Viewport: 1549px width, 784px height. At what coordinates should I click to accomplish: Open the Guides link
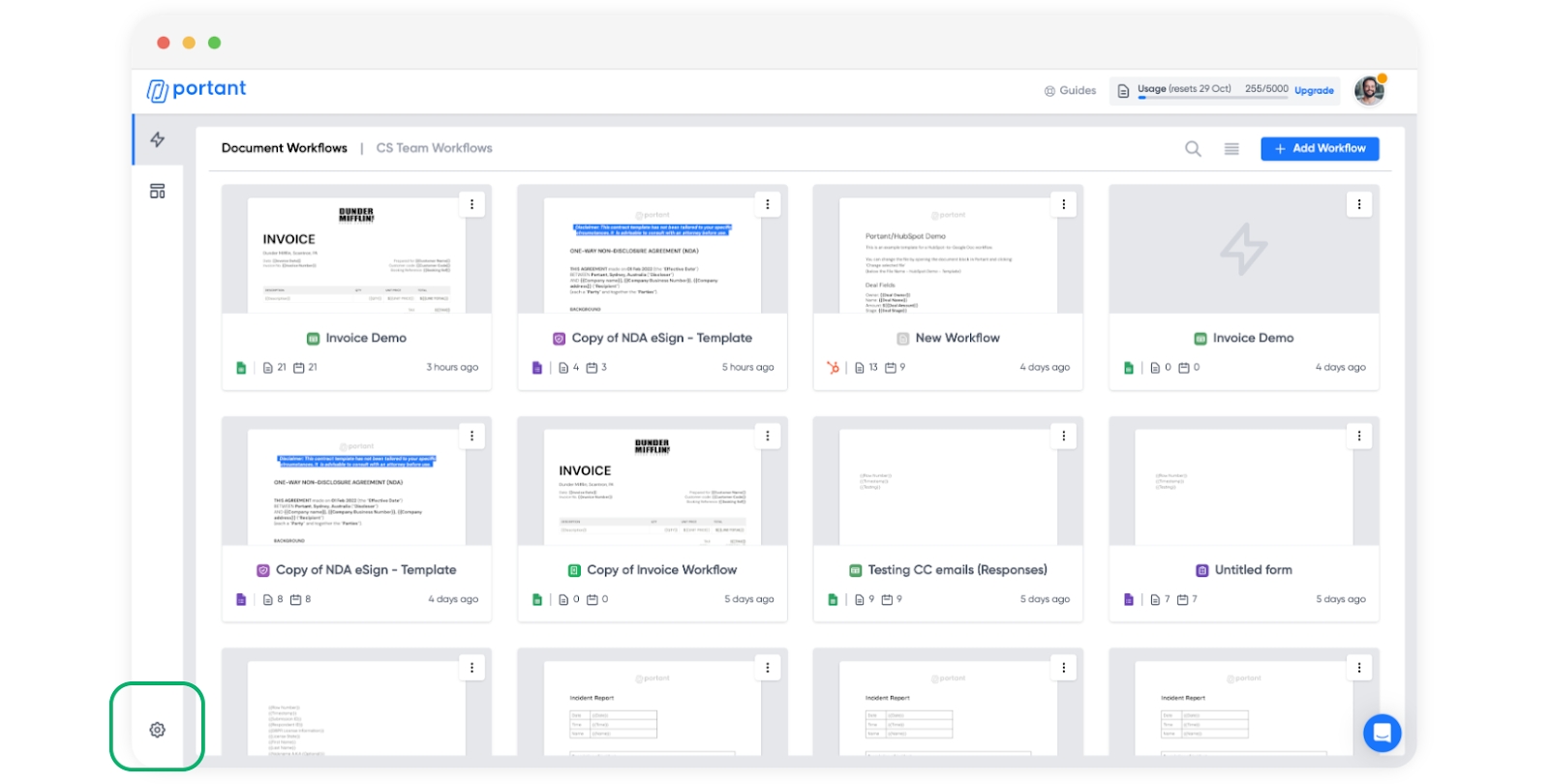click(x=1070, y=90)
